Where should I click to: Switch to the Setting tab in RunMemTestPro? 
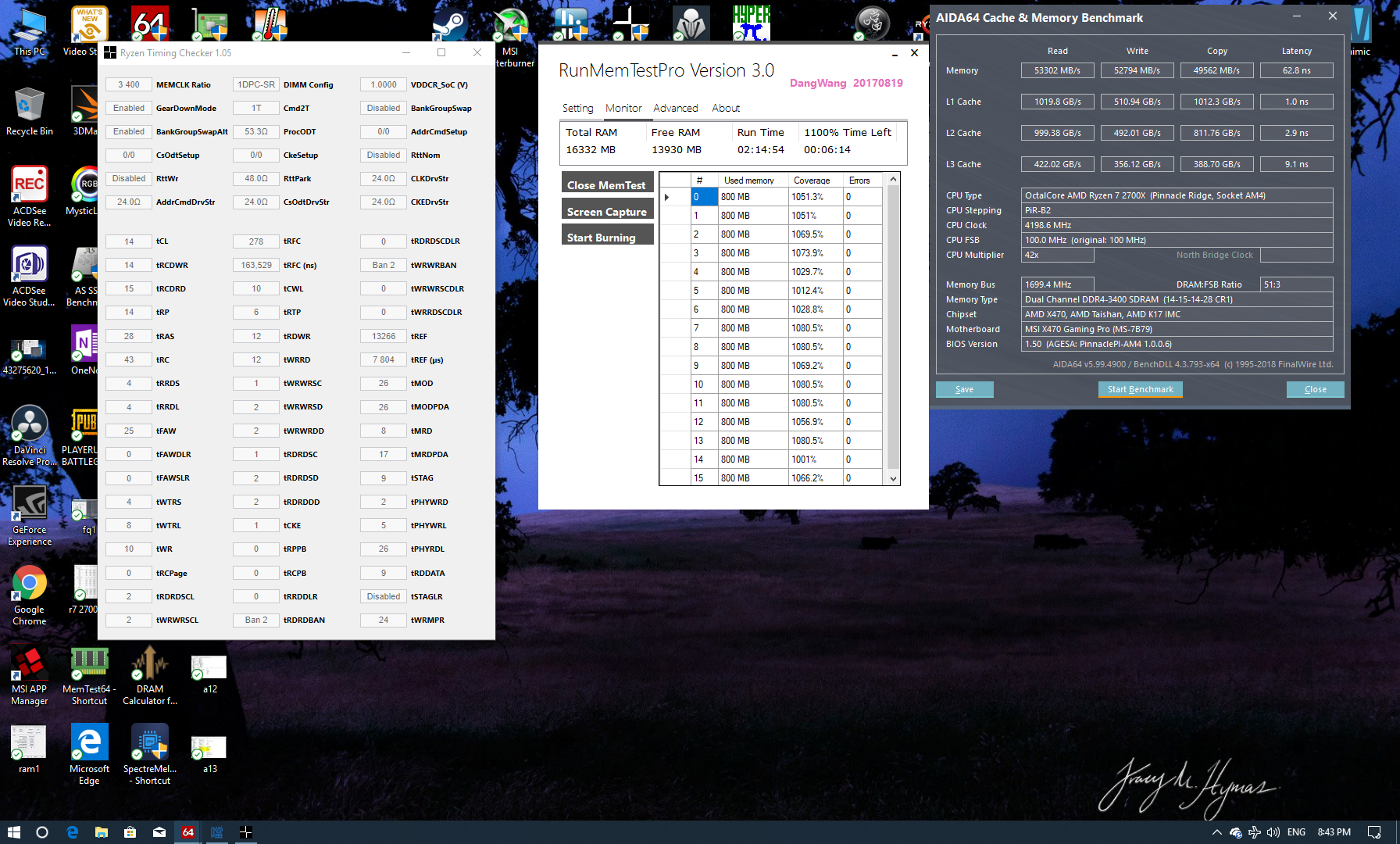[x=578, y=109]
